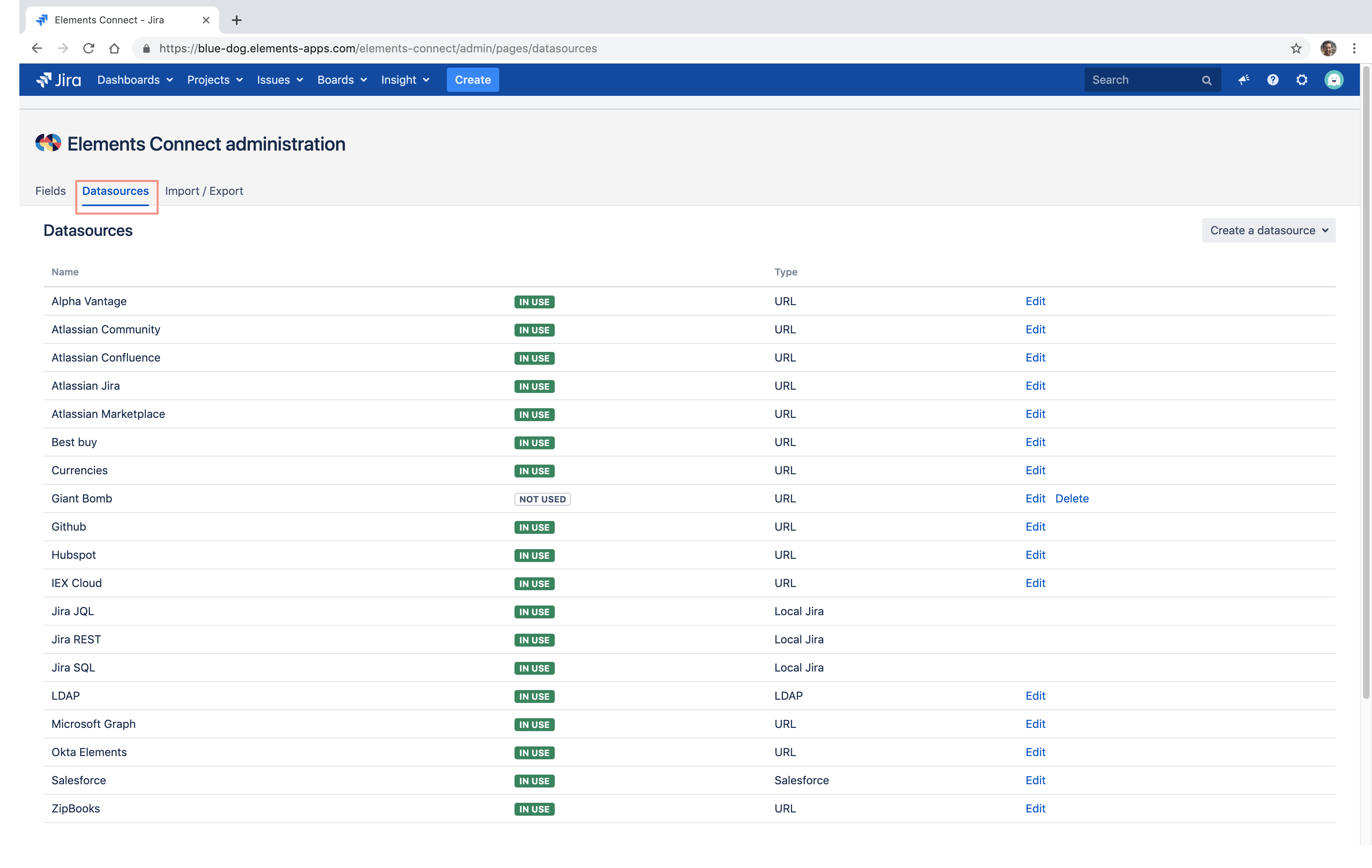This screenshot has width=1372, height=868.
Task: Open the help question mark icon
Action: [x=1272, y=80]
